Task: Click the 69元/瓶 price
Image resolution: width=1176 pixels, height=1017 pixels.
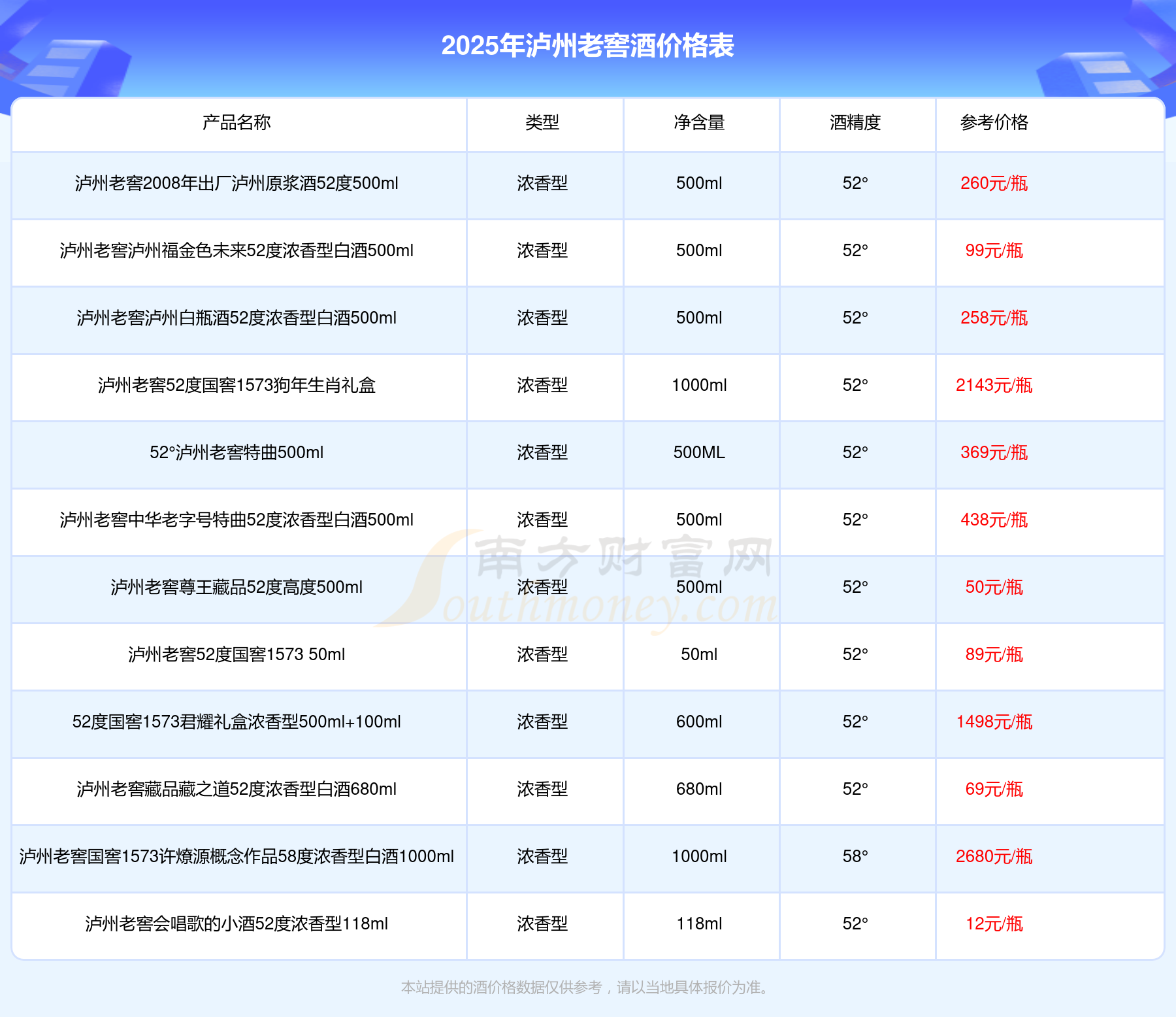Action: coord(994,790)
